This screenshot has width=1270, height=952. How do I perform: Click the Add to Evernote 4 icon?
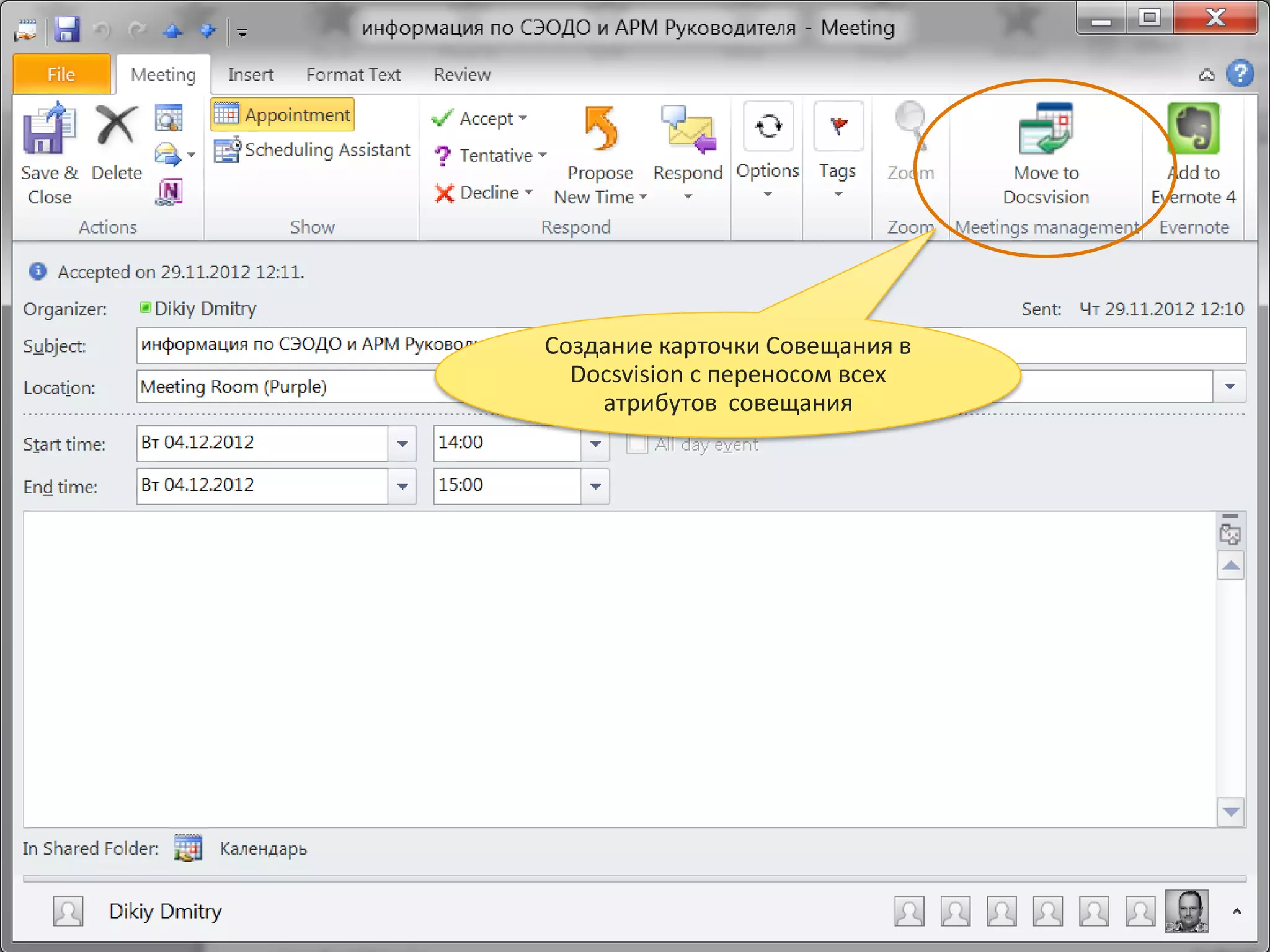(x=1193, y=129)
